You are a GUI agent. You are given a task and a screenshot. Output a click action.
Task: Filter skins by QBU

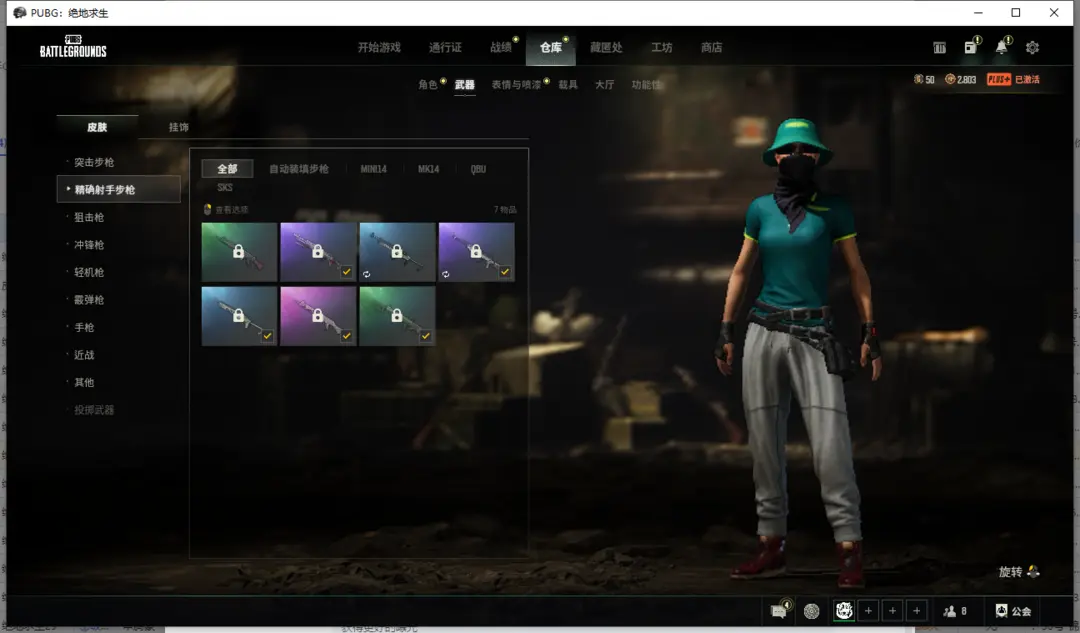click(x=478, y=169)
